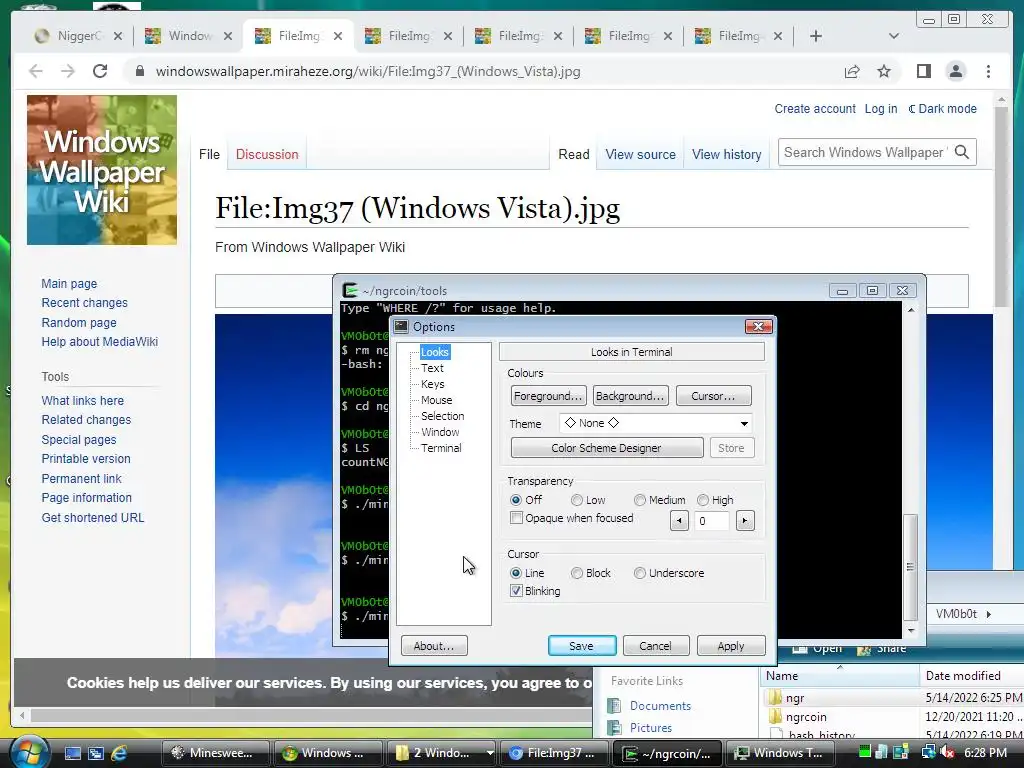Click Show Desktop quick launch icon
This screenshot has height=768, width=1024.
click(x=72, y=753)
